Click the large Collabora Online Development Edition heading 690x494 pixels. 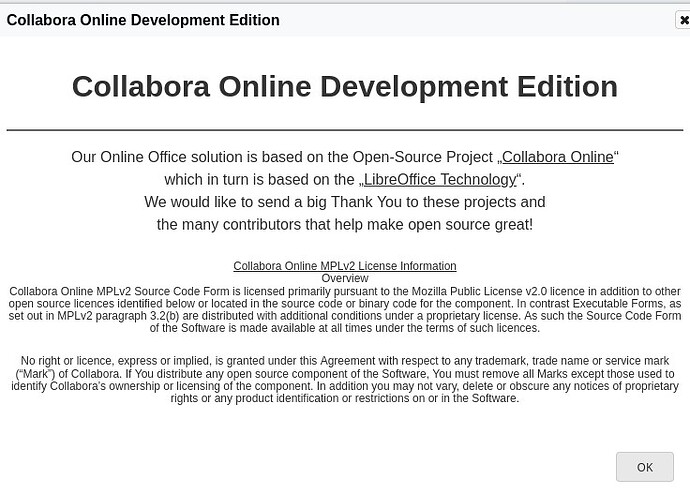pos(345,86)
